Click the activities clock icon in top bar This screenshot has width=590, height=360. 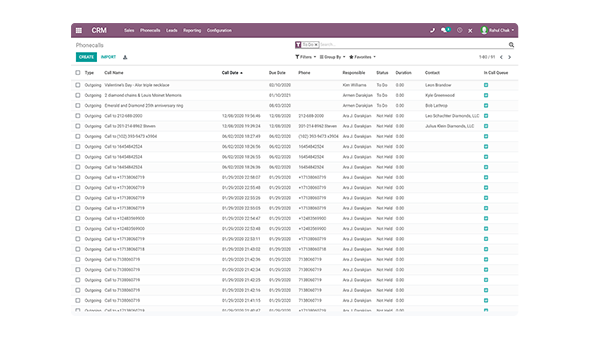[x=459, y=30]
